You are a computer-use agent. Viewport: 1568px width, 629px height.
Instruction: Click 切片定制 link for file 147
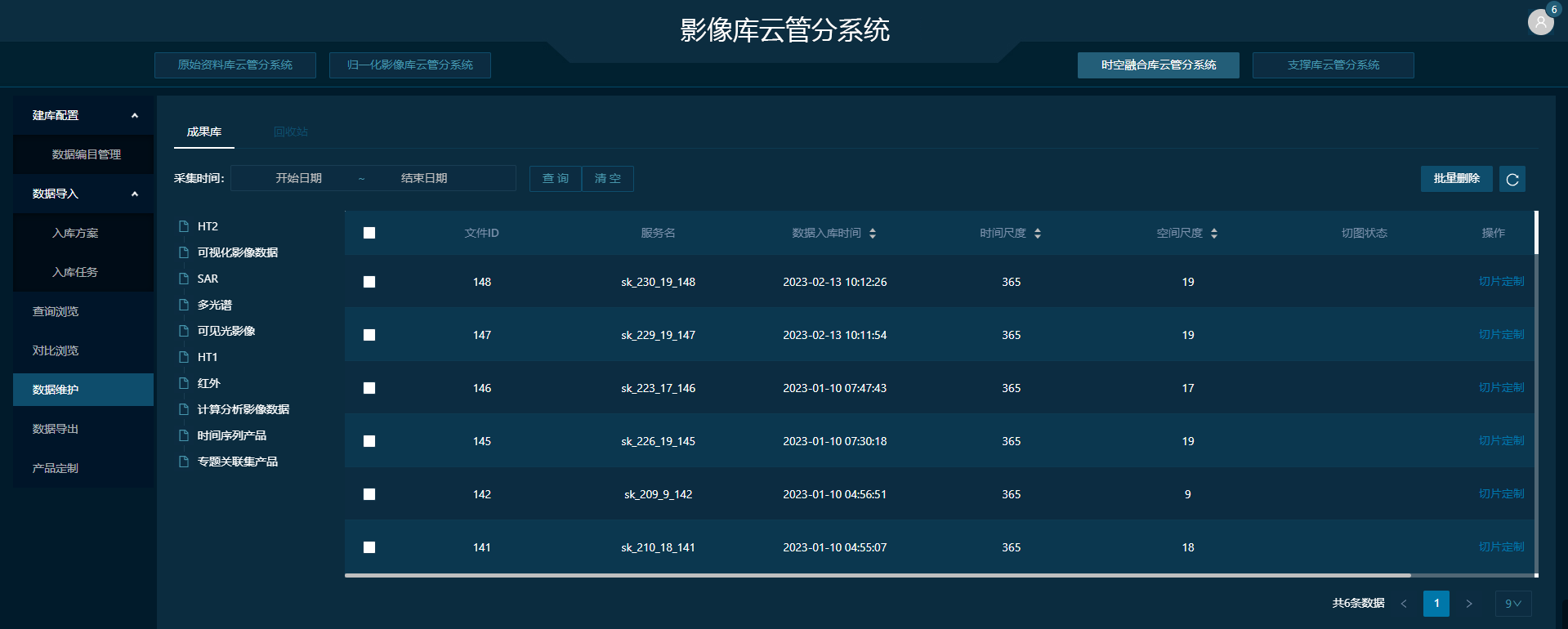1501,335
